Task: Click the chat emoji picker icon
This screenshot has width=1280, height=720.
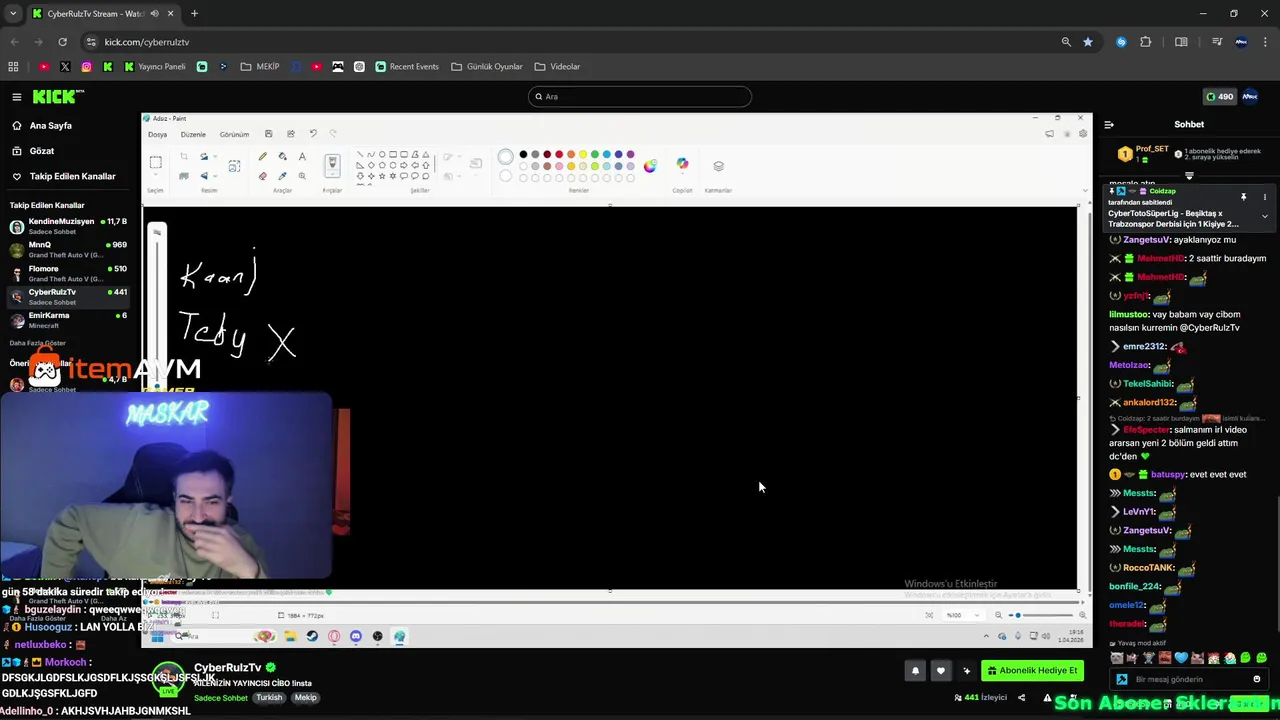Action: (x=1257, y=679)
